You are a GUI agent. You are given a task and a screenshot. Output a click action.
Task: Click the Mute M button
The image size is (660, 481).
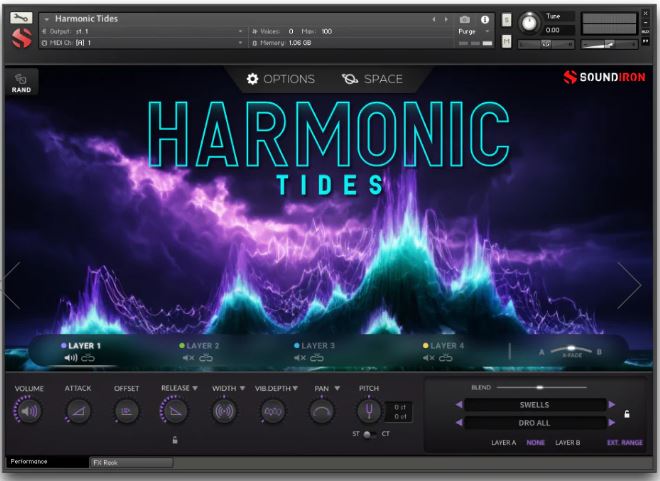click(507, 41)
